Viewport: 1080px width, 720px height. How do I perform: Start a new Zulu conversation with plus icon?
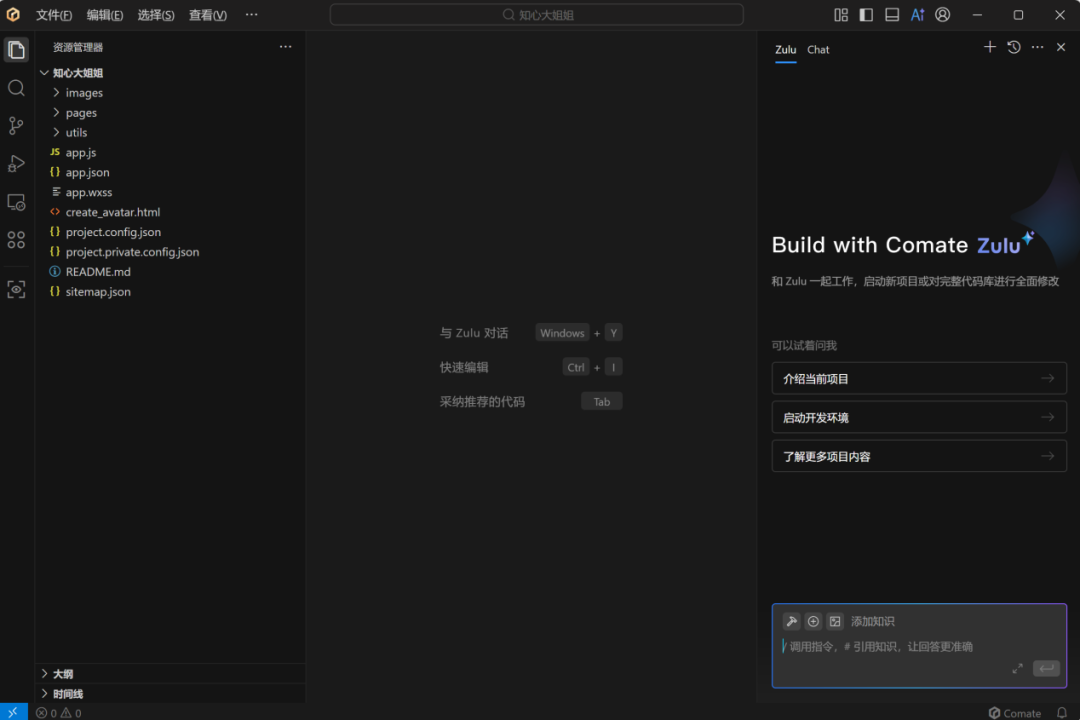[990, 47]
